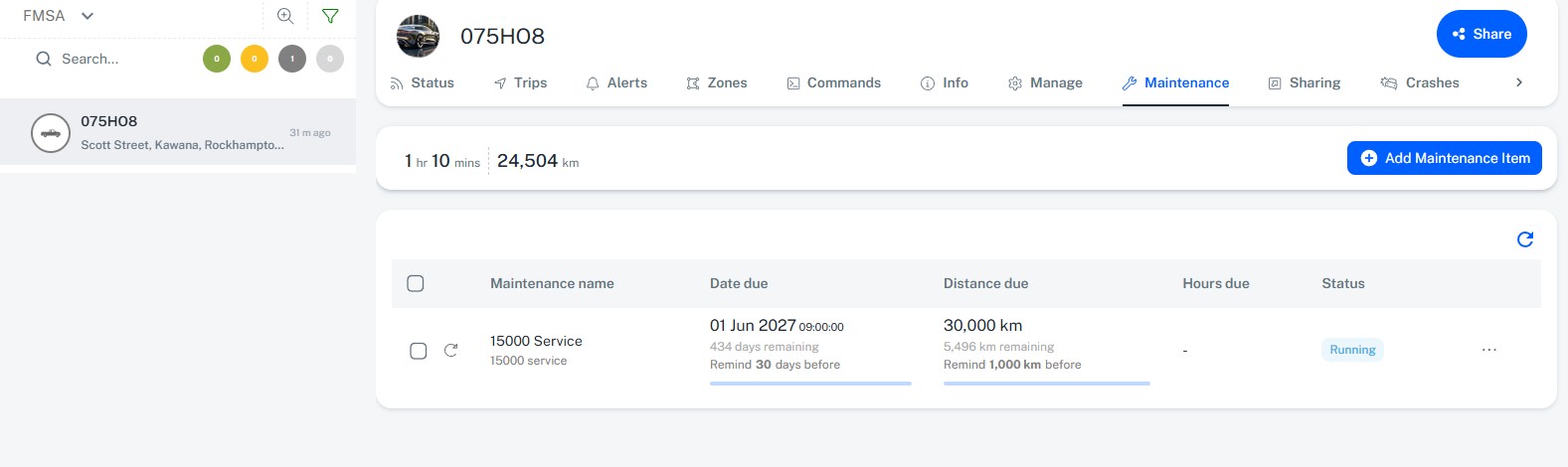This screenshot has height=467, width=1568.
Task: Click the 31 m ago timestamp
Action: 310,133
